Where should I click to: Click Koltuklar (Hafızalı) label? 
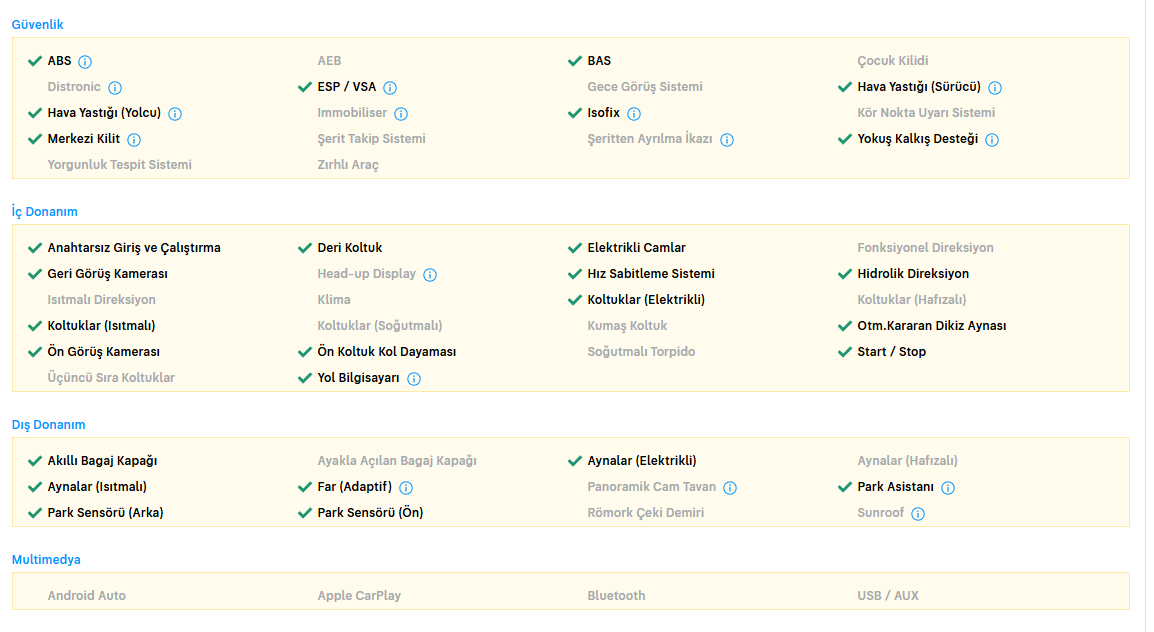[x=912, y=299]
